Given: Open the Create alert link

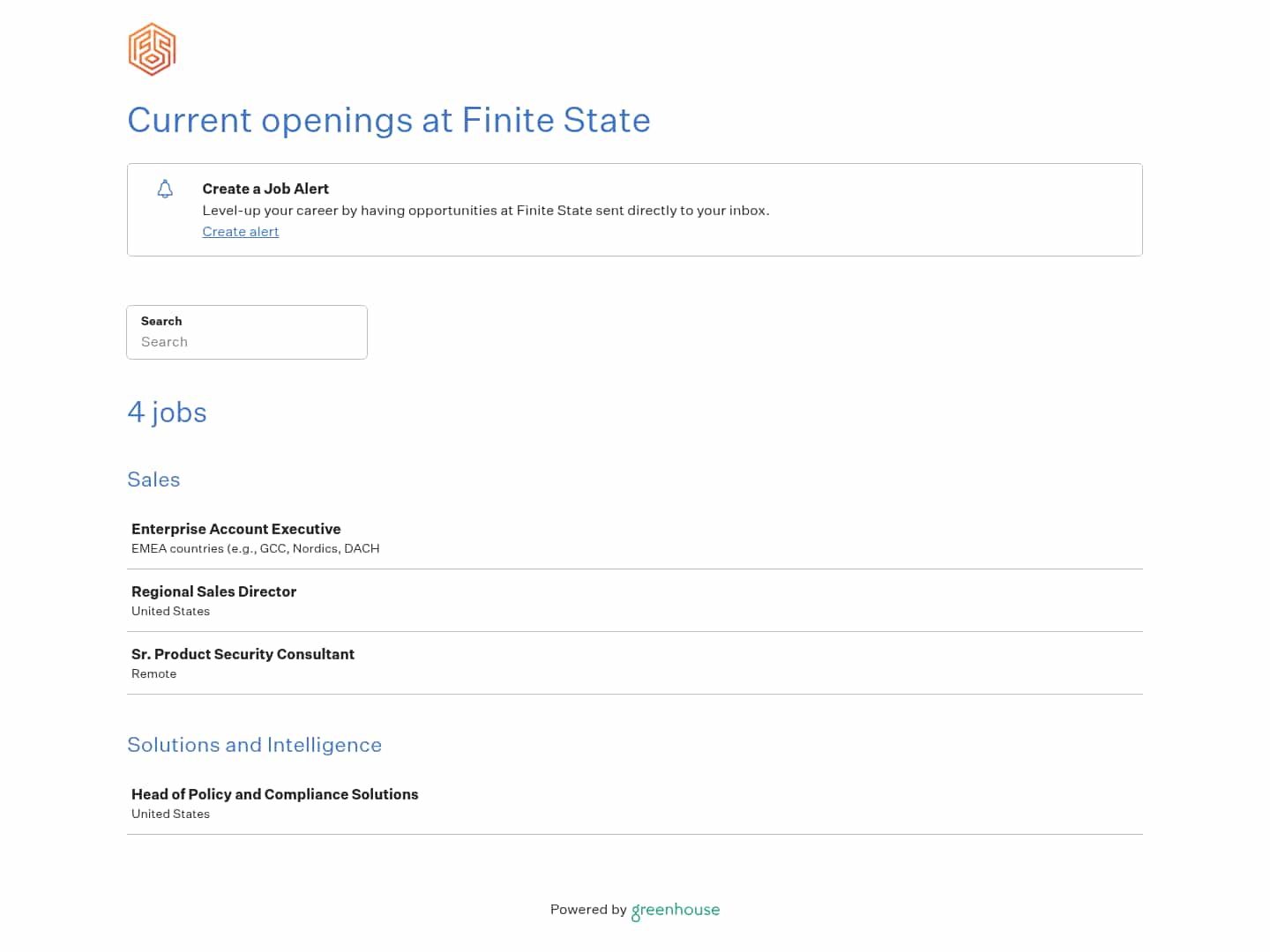Looking at the screenshot, I should [240, 232].
